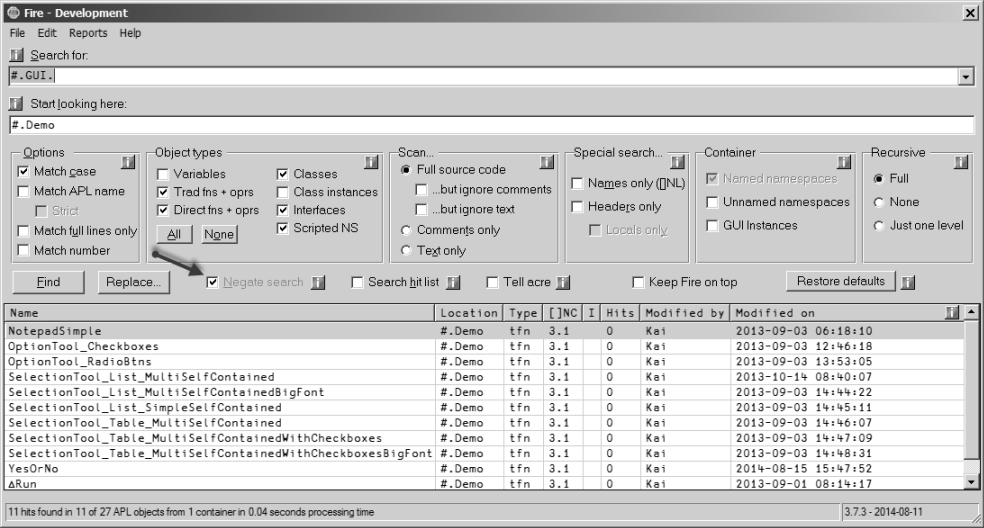Viewport: 984px width, 528px height.
Task: Open the File menu
Action: 18,33
